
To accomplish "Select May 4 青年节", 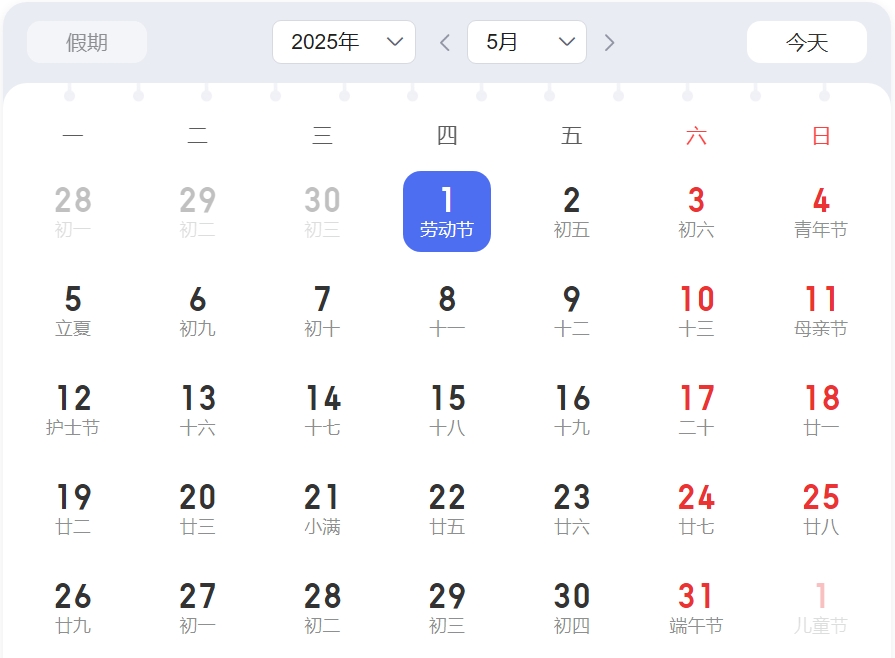I will [x=821, y=212].
